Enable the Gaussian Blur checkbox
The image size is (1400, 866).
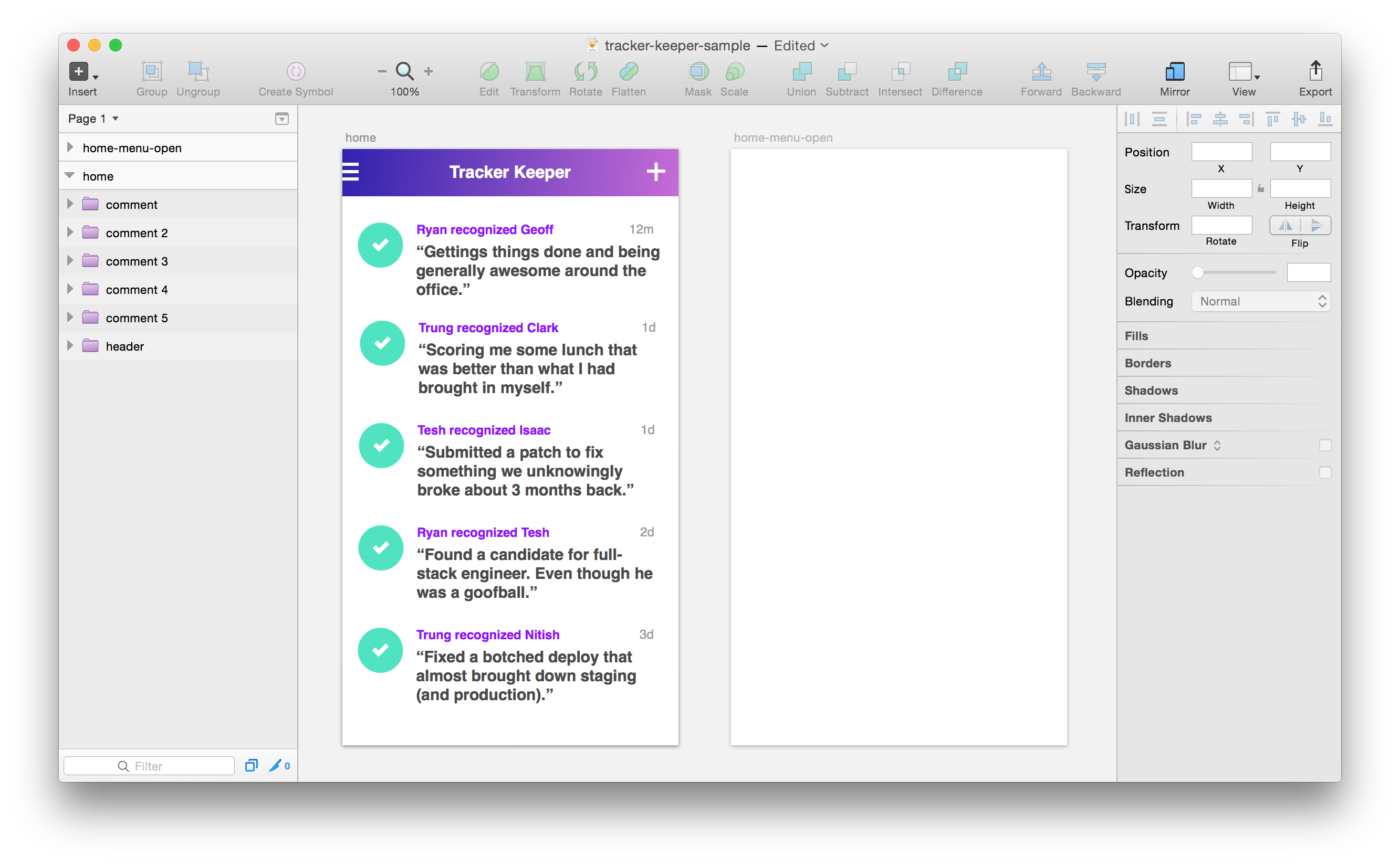coord(1324,445)
